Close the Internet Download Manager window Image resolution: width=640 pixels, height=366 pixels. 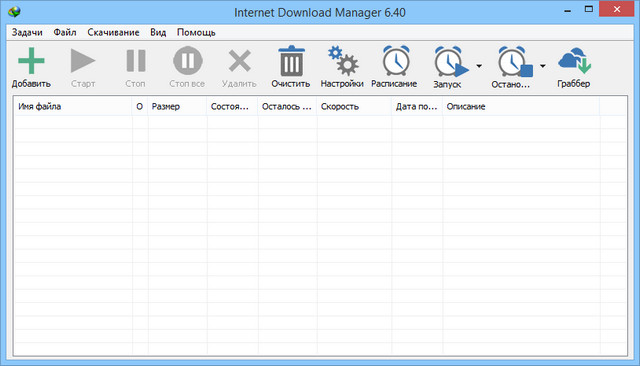[617, 9]
